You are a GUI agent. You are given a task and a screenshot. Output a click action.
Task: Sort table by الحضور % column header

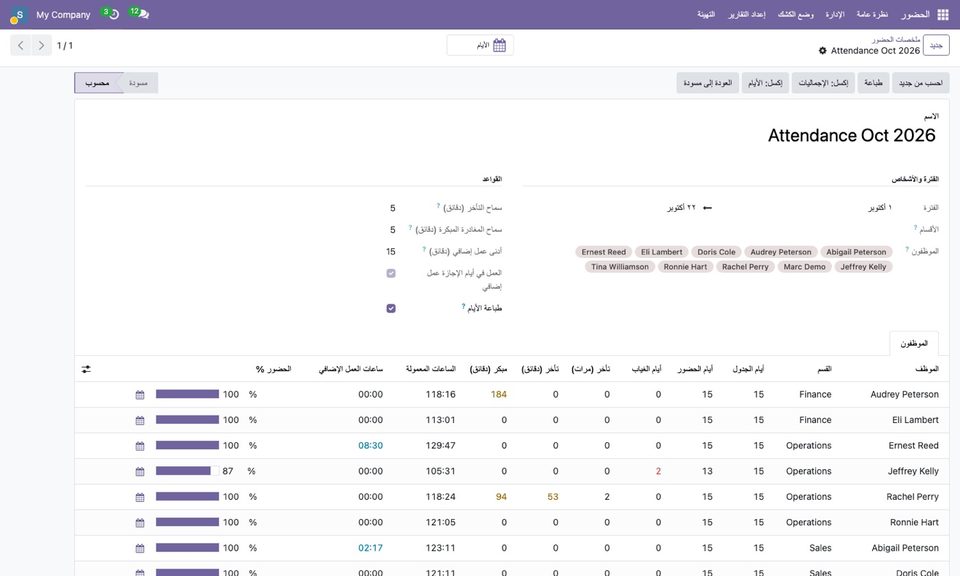pos(273,369)
